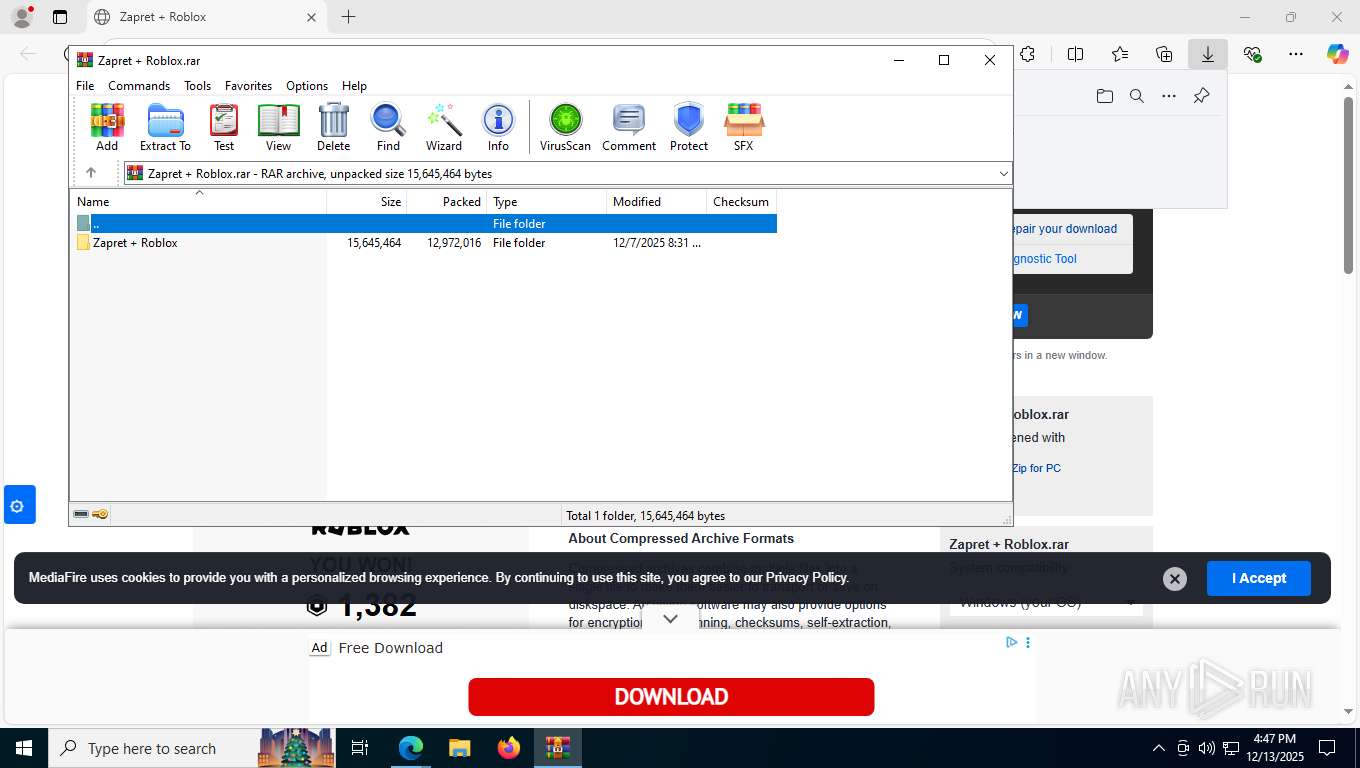This screenshot has width=1360, height=768.
Task: Click the Delete trash icon in WinRAR
Action: tap(334, 127)
